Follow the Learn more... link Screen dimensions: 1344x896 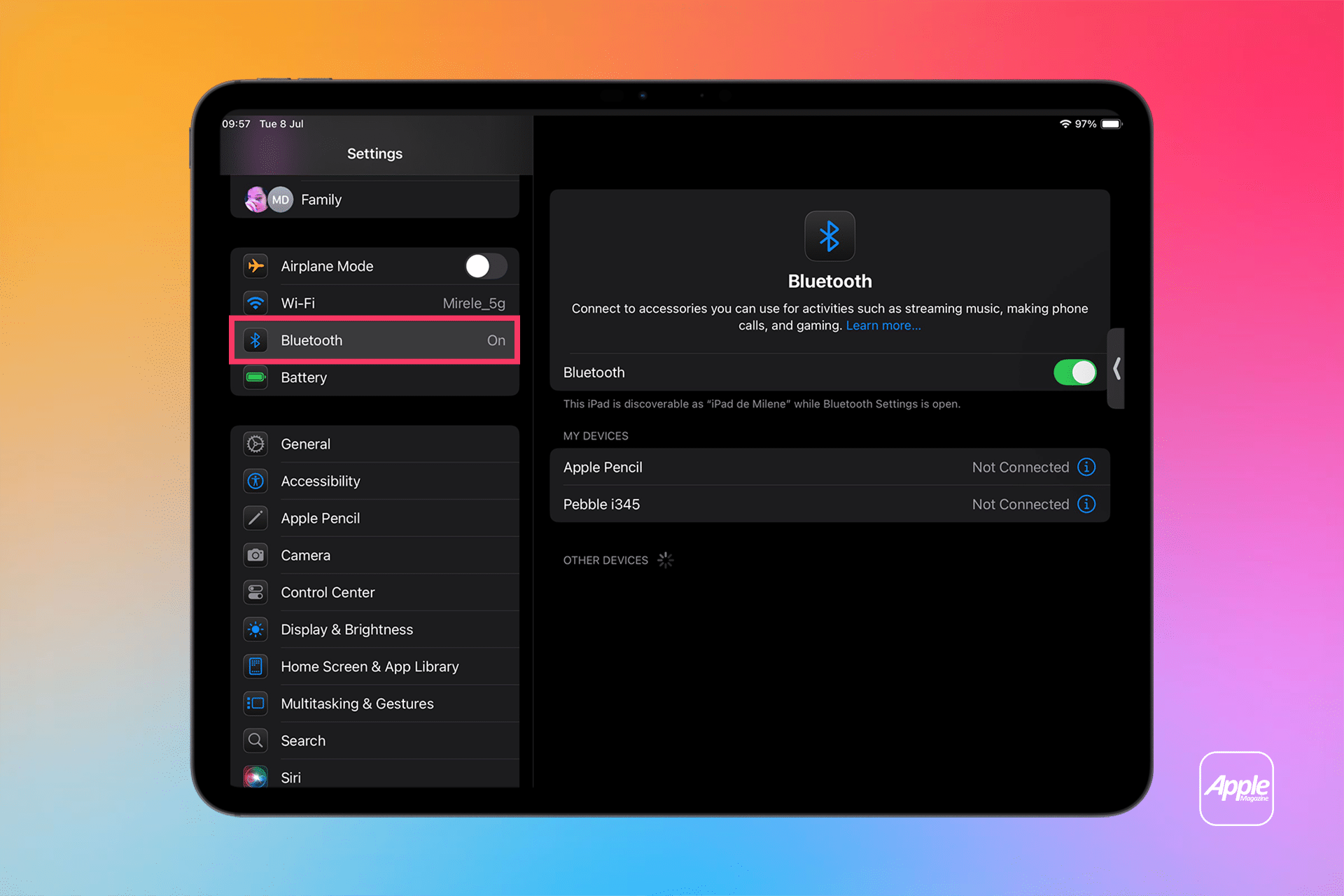click(883, 325)
